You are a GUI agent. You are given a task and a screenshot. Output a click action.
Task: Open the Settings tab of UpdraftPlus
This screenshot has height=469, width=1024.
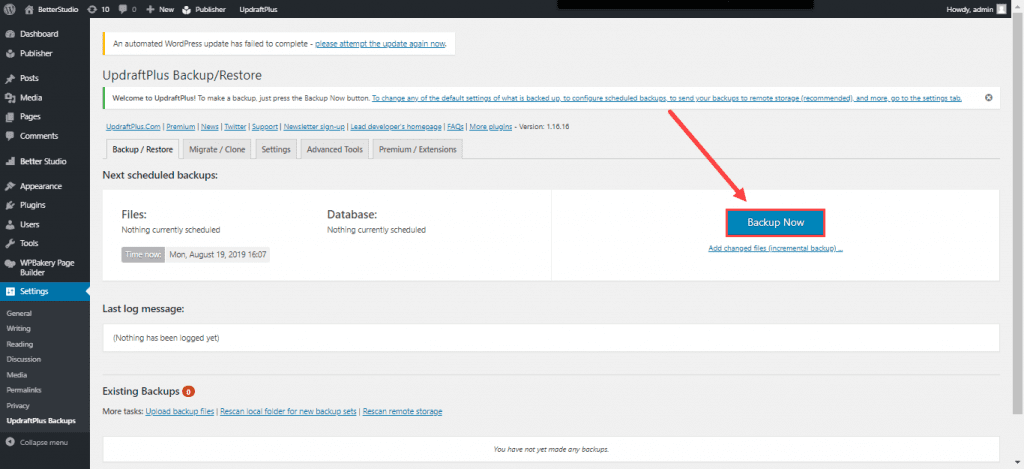(x=276, y=150)
